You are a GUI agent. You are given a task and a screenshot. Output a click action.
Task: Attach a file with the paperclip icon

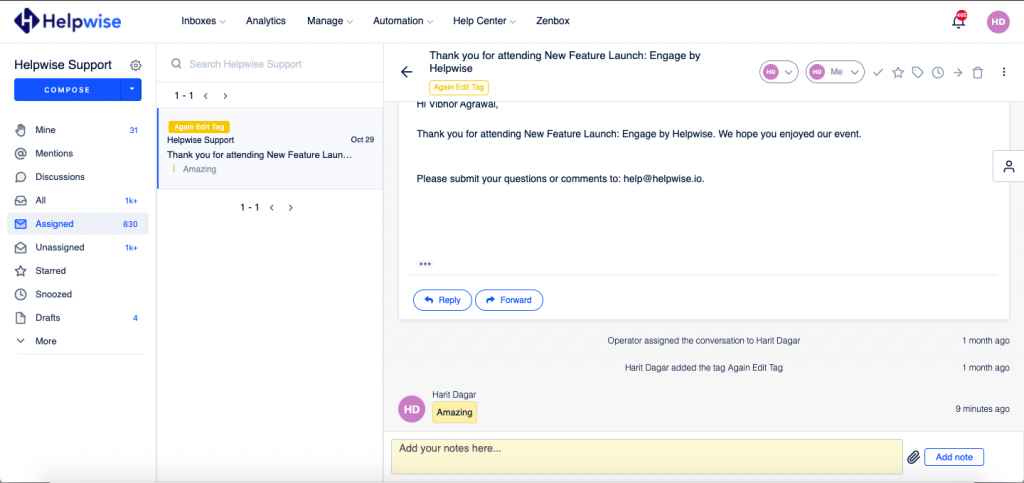(914, 458)
